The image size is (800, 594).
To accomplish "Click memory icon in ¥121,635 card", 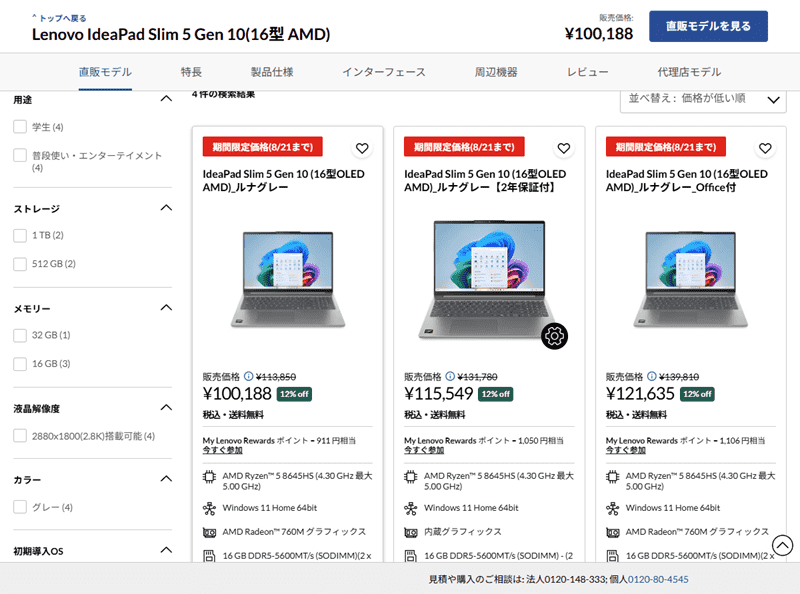I will 612,556.
